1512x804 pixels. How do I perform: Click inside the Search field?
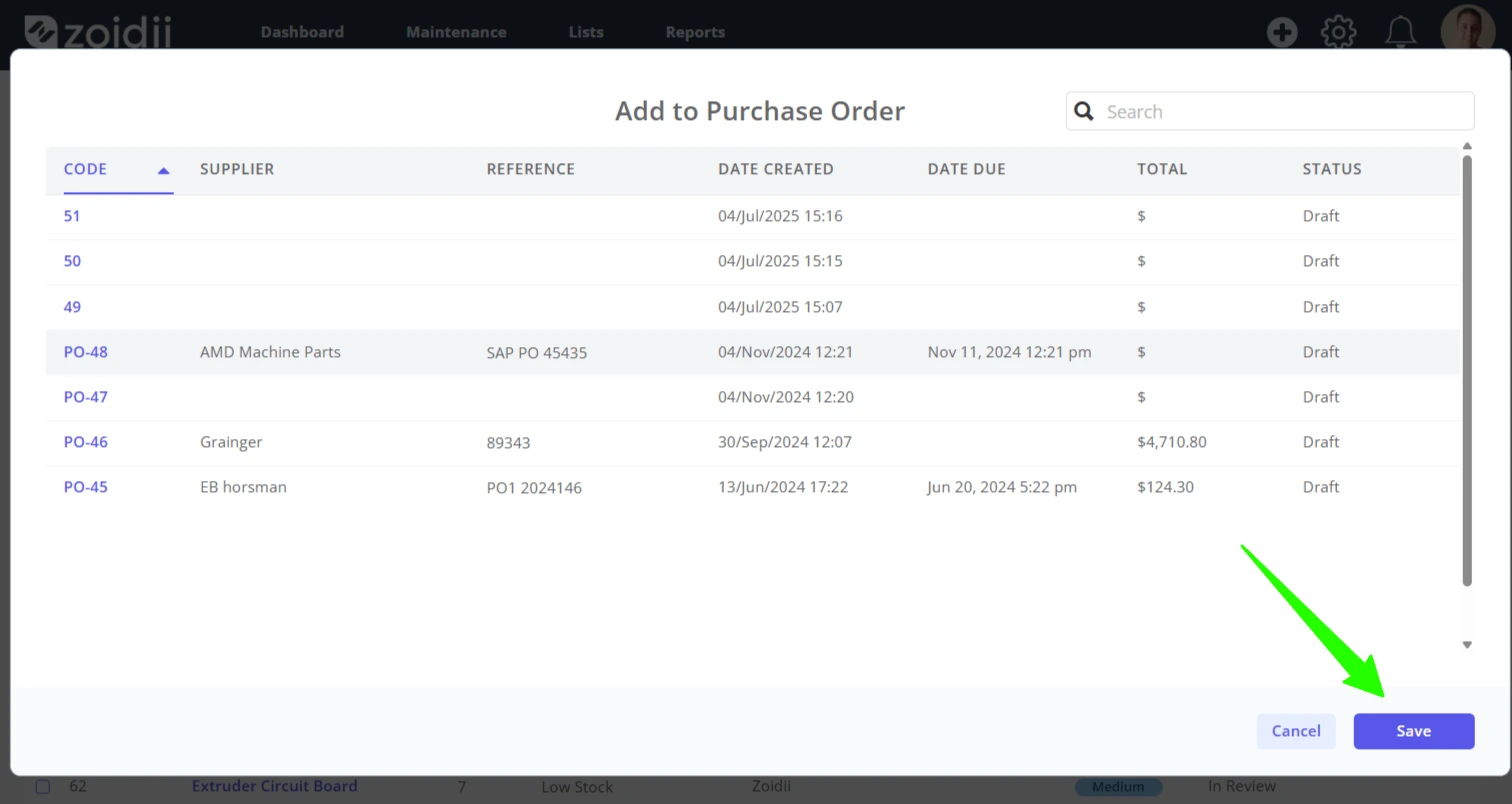click(1270, 111)
